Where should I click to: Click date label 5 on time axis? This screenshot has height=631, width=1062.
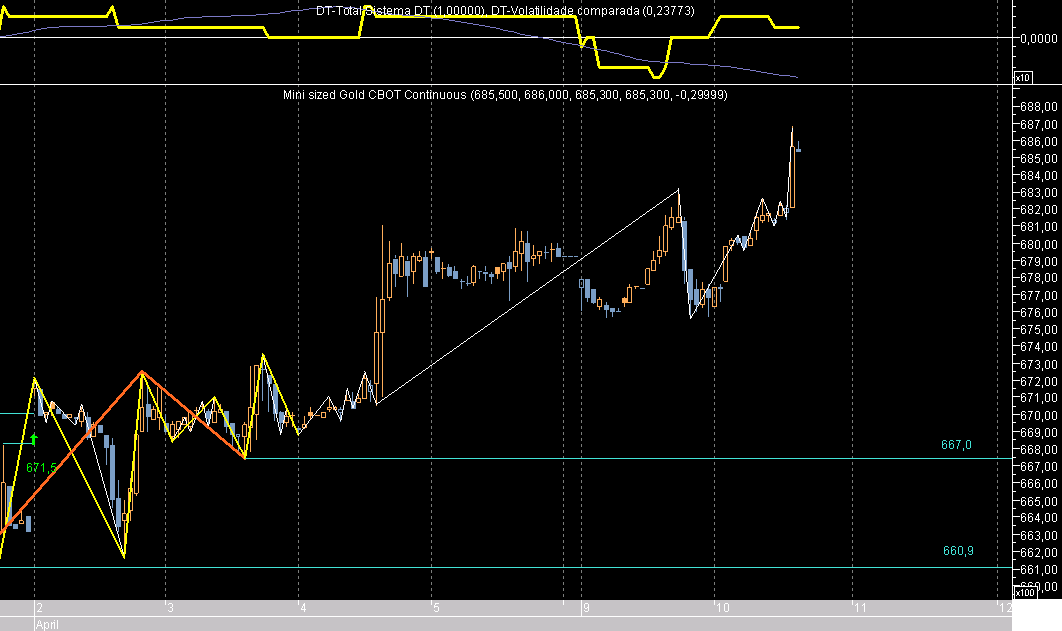pyautogui.click(x=436, y=608)
